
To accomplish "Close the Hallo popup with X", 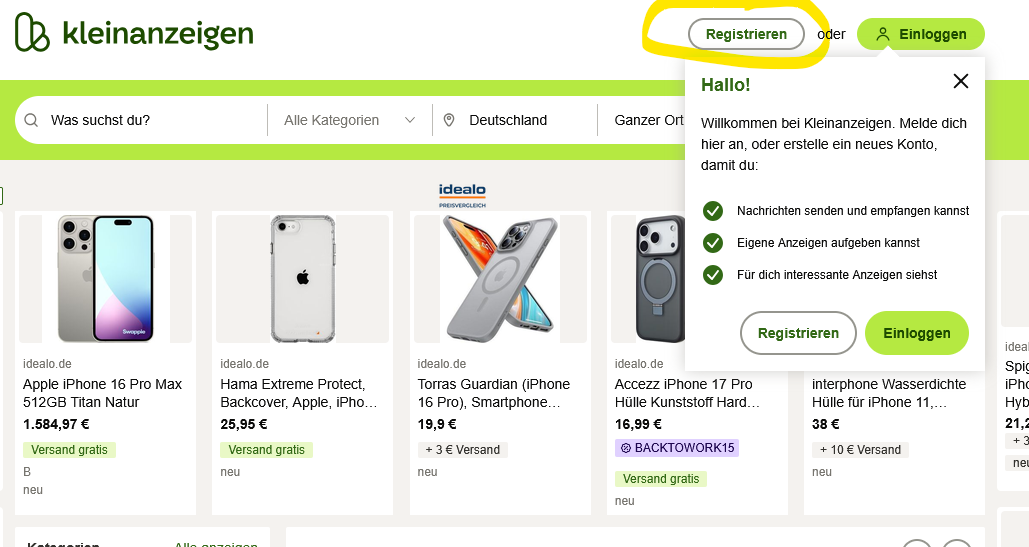I will pyautogui.click(x=961, y=81).
